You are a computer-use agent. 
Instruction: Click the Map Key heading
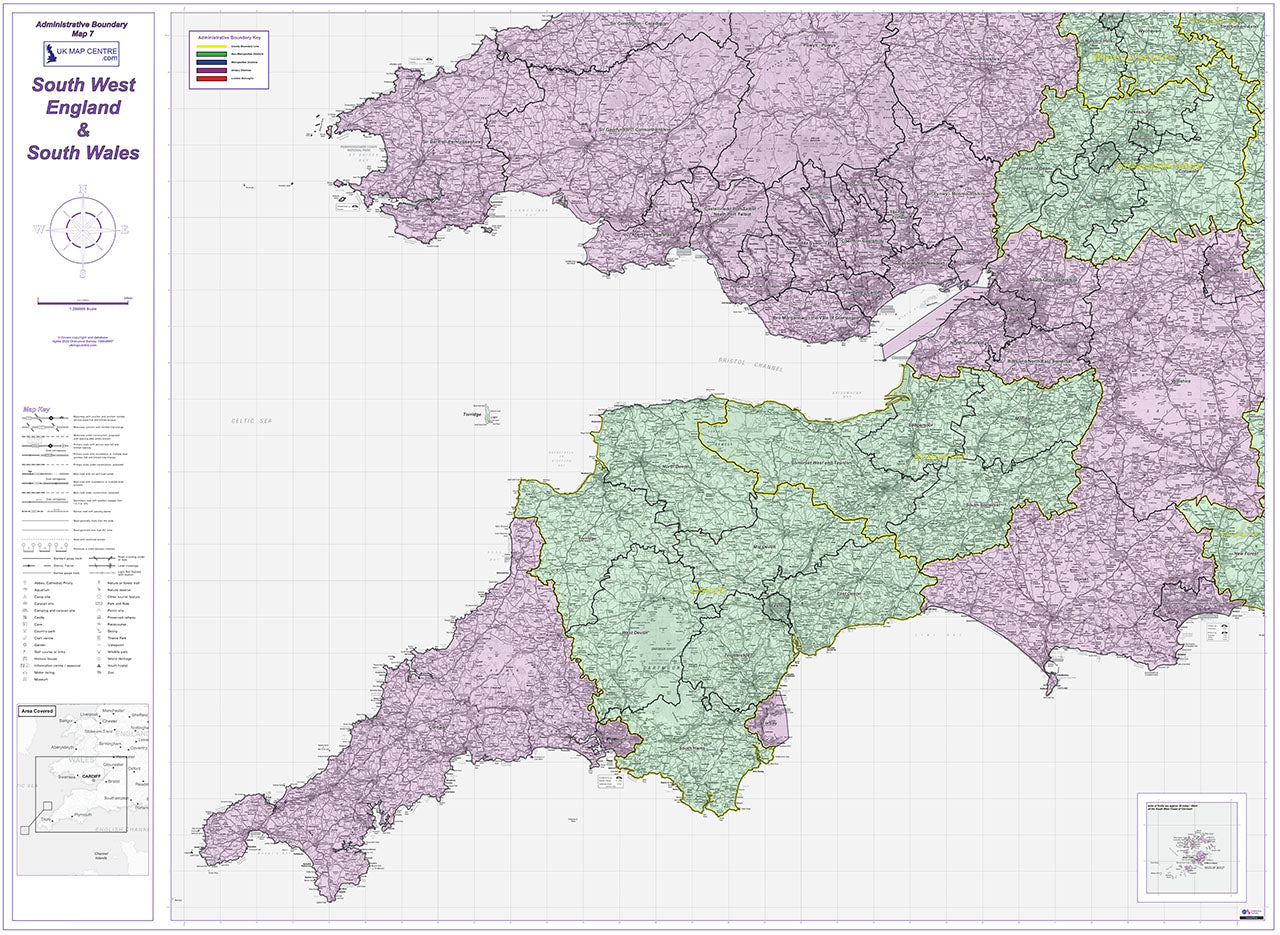pyautogui.click(x=37, y=409)
